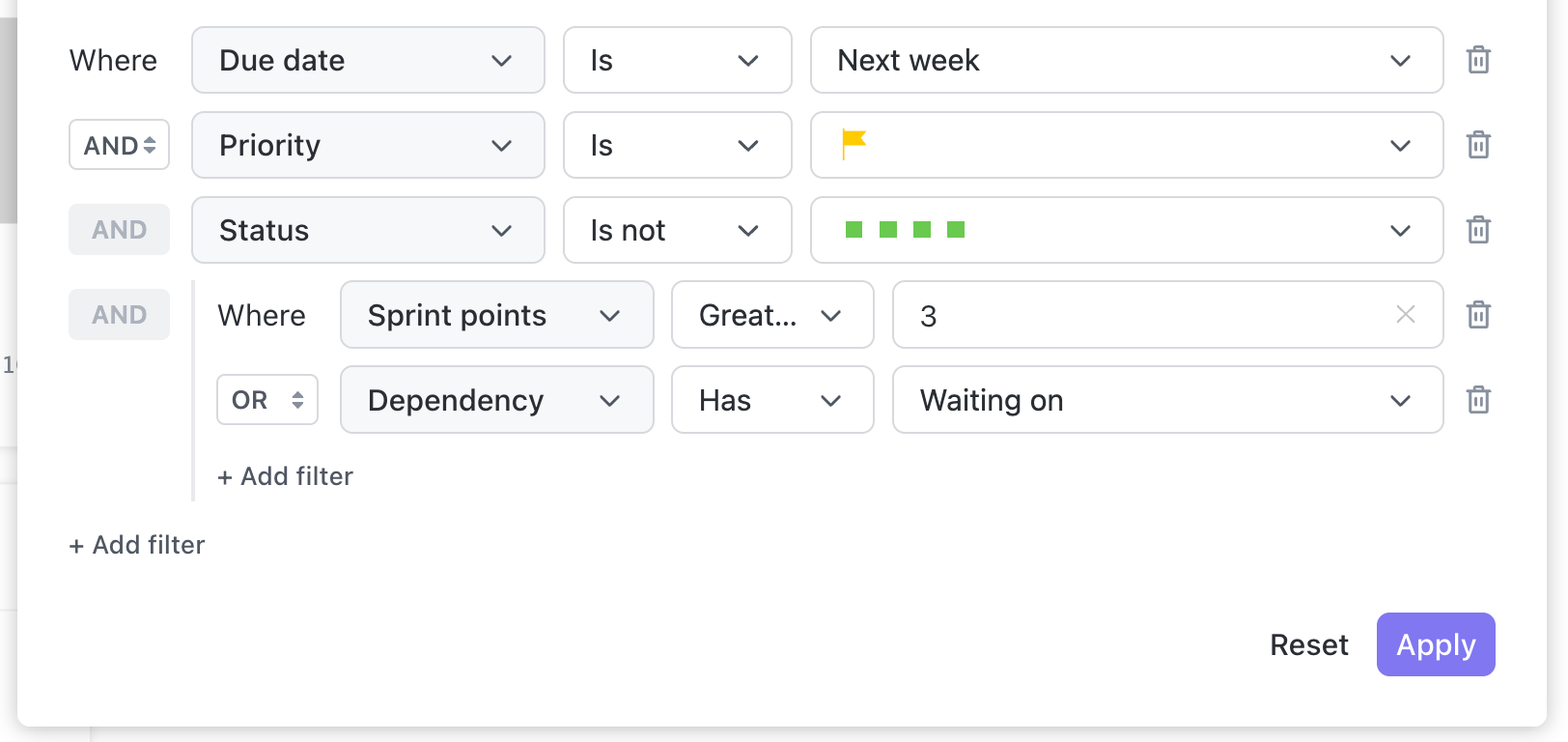
Task: Click the yellow priority flag icon
Action: coord(854,145)
